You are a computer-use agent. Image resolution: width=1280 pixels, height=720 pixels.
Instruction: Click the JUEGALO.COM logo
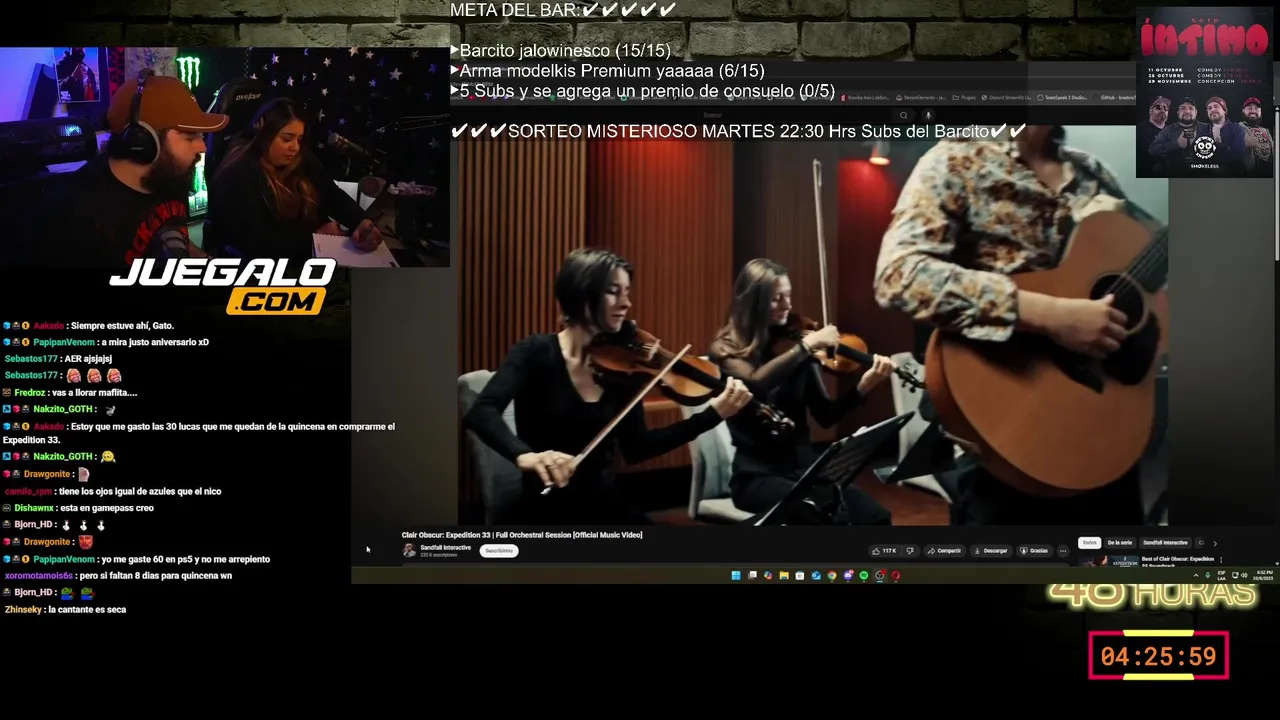(222, 285)
